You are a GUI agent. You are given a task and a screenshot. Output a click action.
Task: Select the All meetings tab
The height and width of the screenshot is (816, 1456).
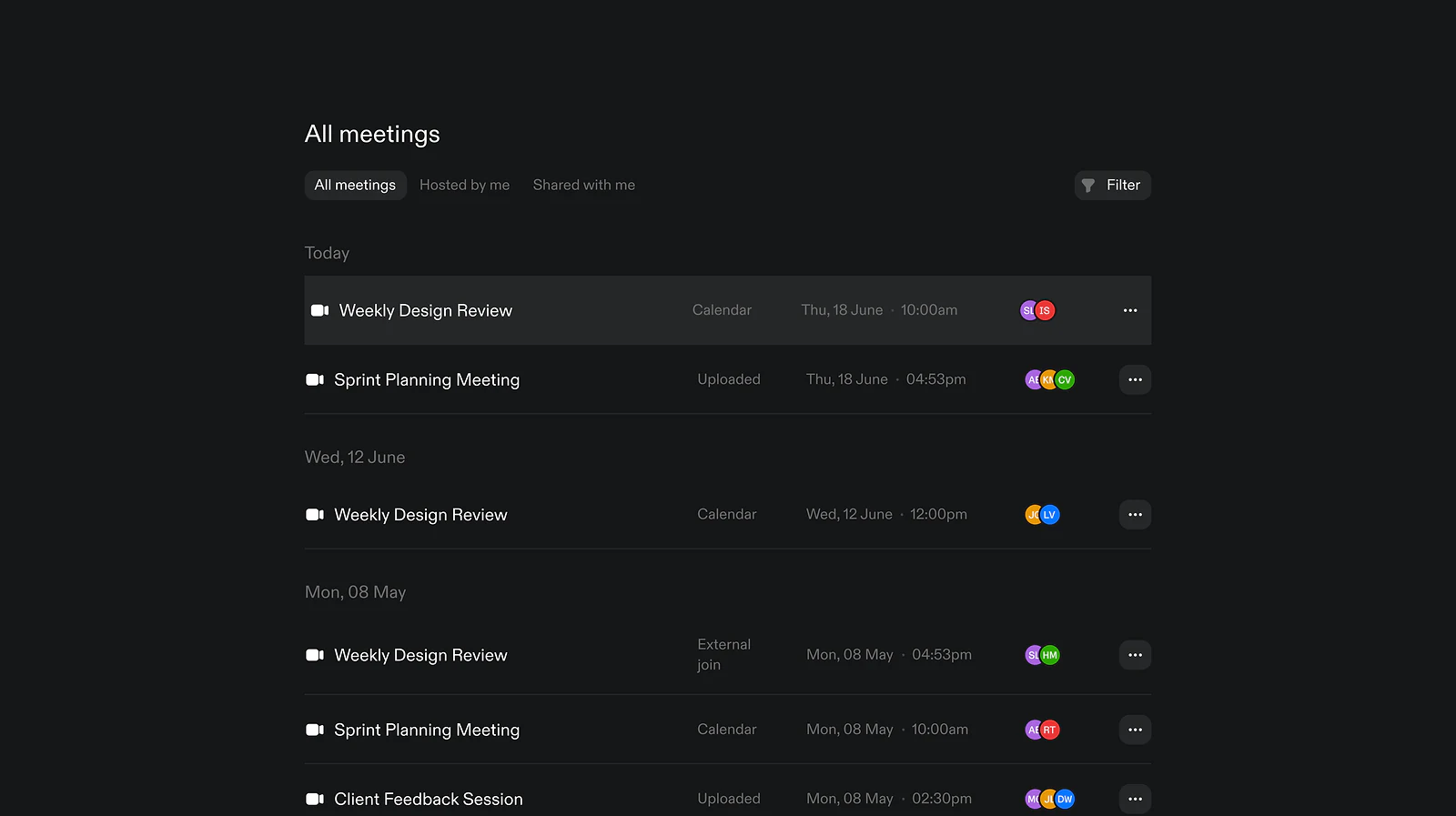click(355, 186)
